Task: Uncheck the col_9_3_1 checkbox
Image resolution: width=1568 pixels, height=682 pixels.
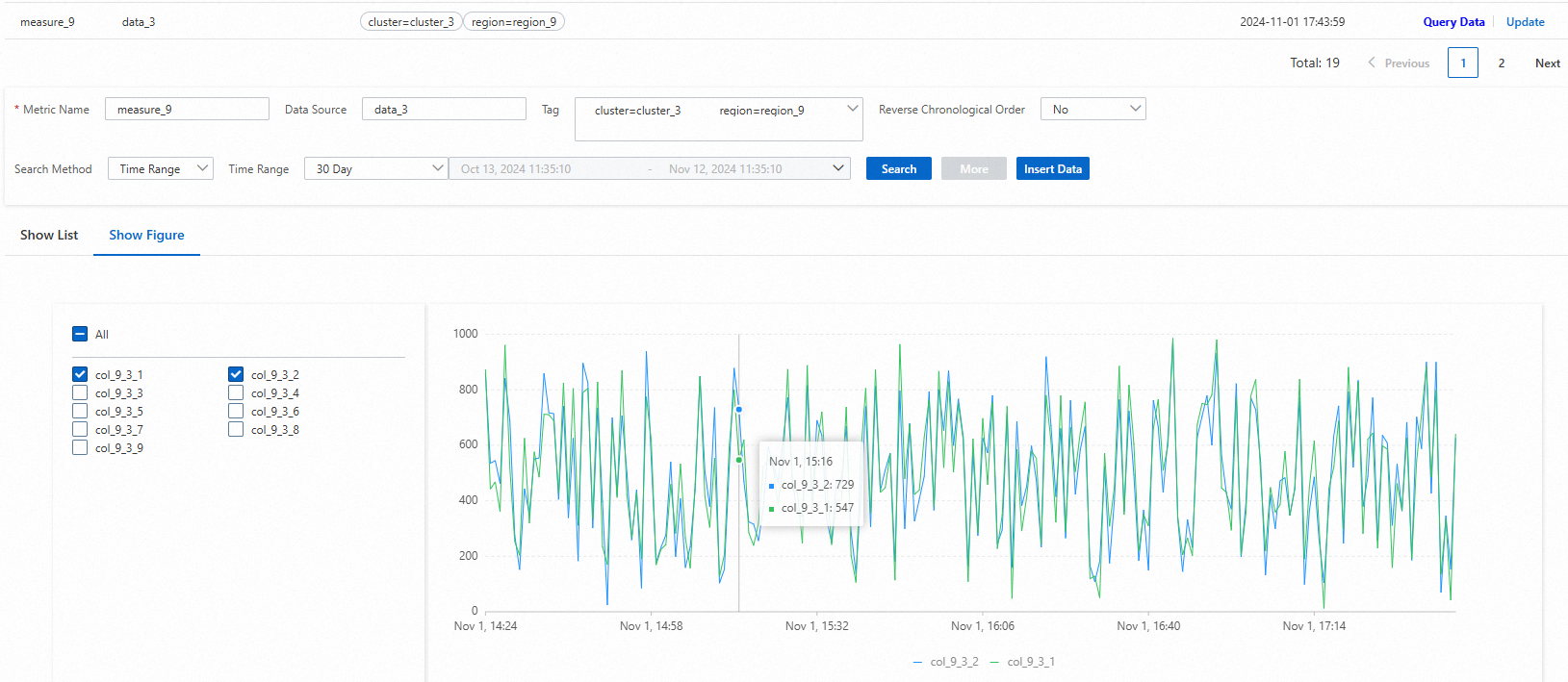Action: tap(80, 374)
